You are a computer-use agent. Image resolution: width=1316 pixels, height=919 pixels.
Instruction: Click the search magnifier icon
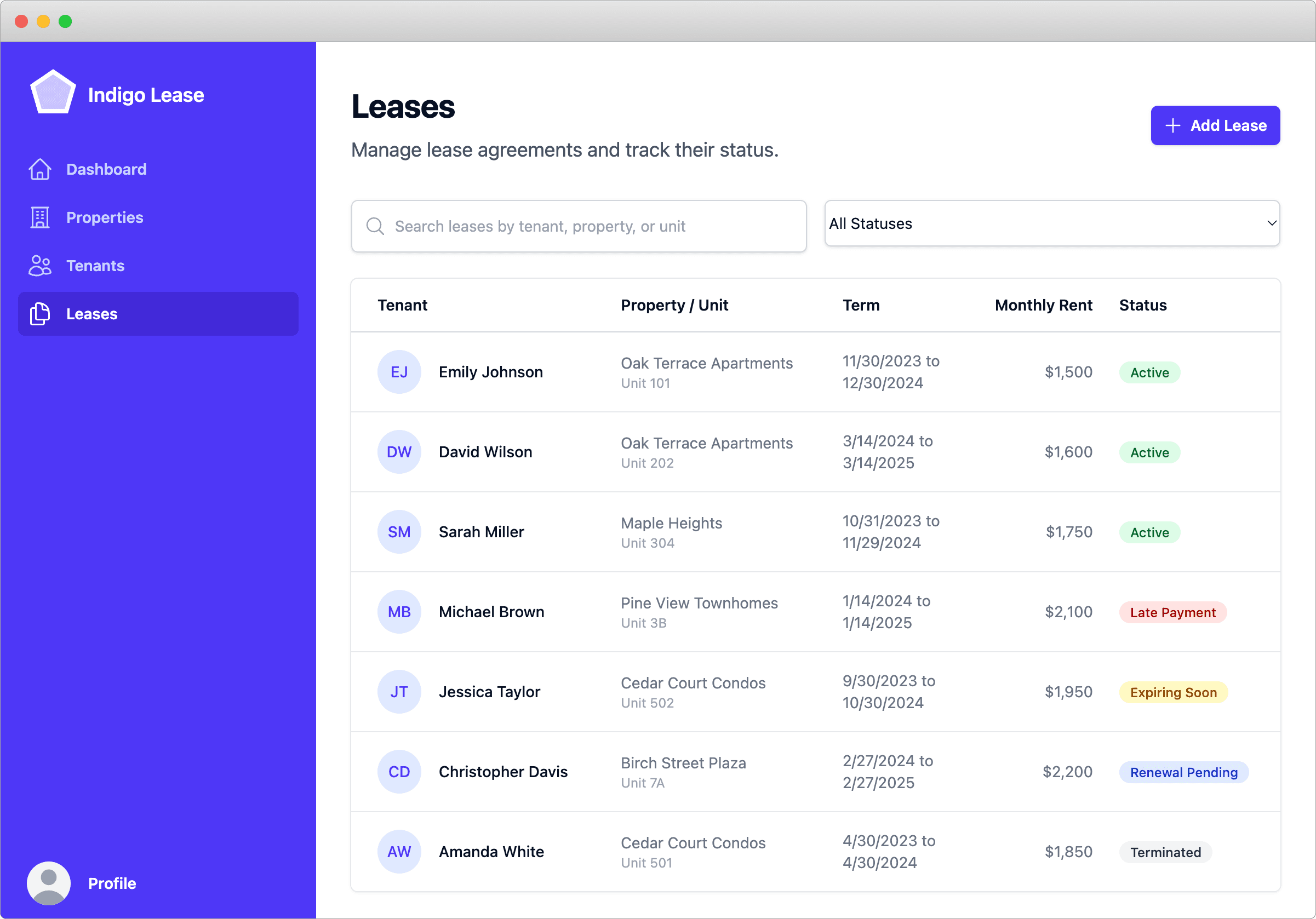375,226
